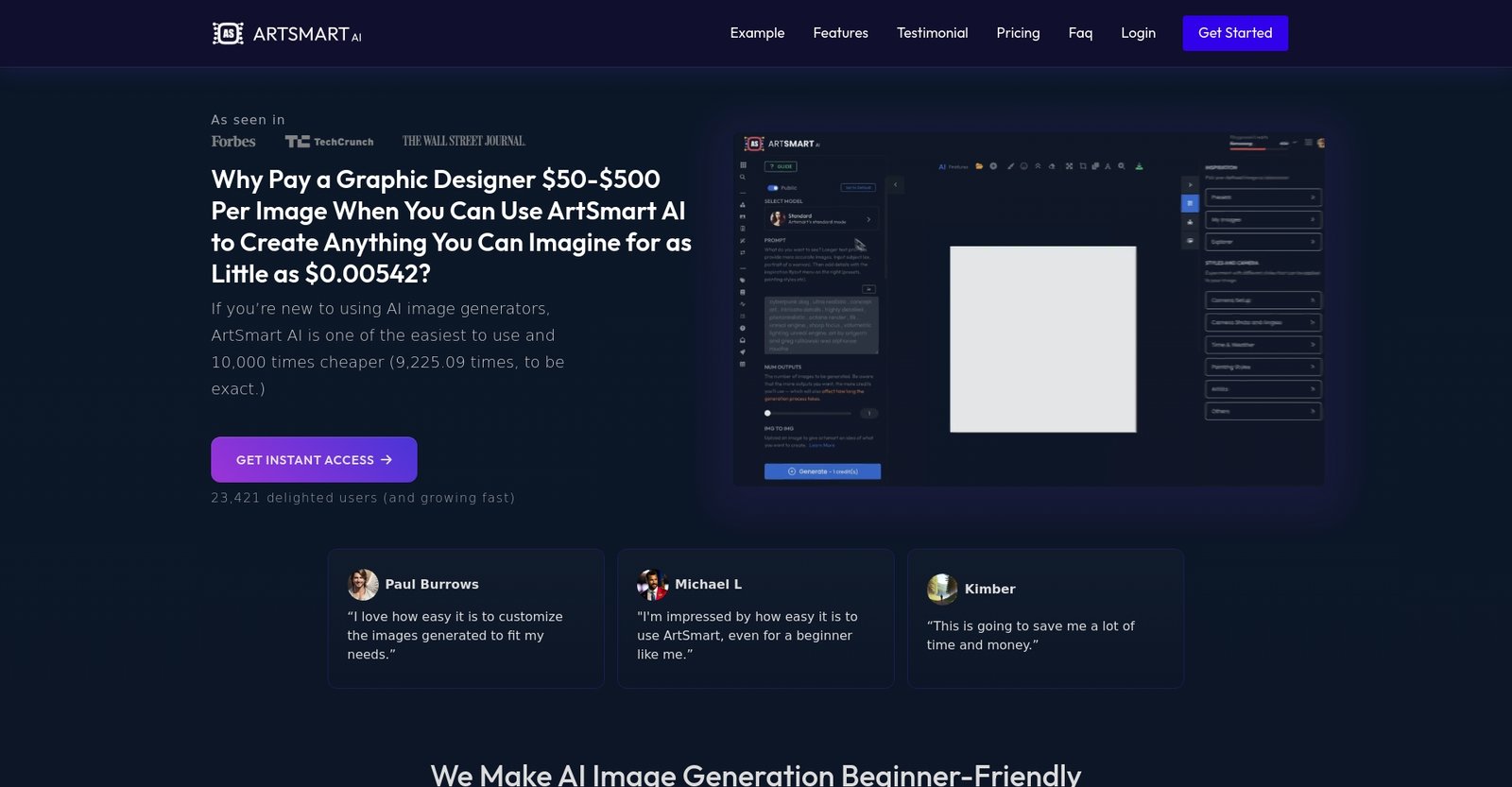1512x787 pixels.
Task: Expand the Explorer row in preview
Action: tap(1263, 242)
